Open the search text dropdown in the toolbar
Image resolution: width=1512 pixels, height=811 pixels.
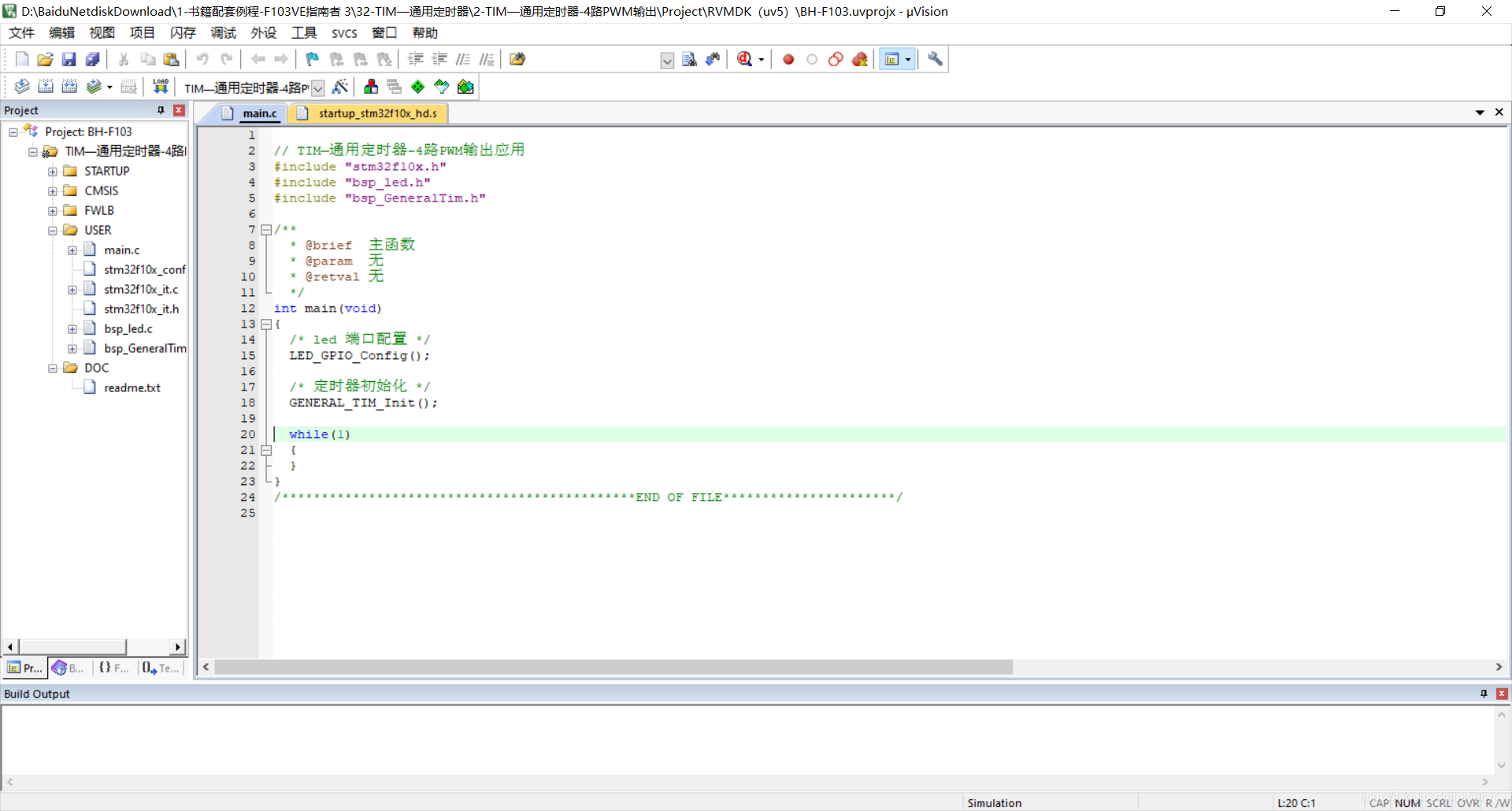tap(667, 60)
